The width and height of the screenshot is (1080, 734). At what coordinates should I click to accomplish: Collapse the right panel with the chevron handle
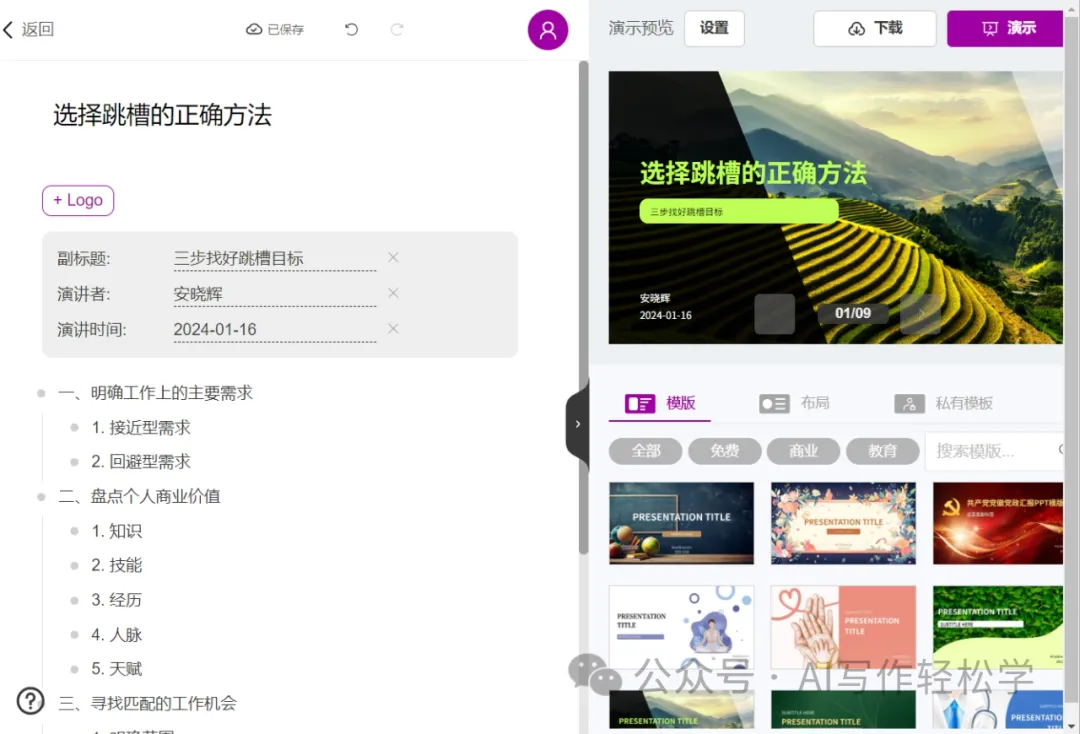coord(577,424)
